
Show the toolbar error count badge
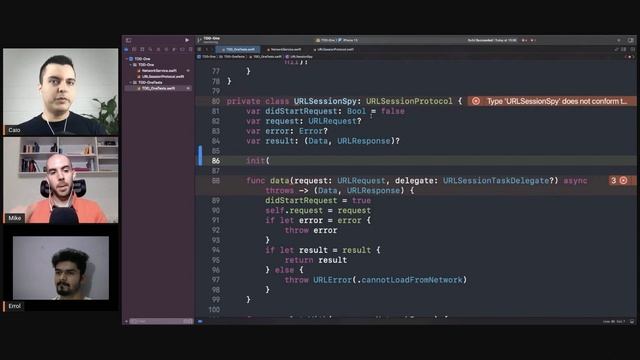(524, 40)
